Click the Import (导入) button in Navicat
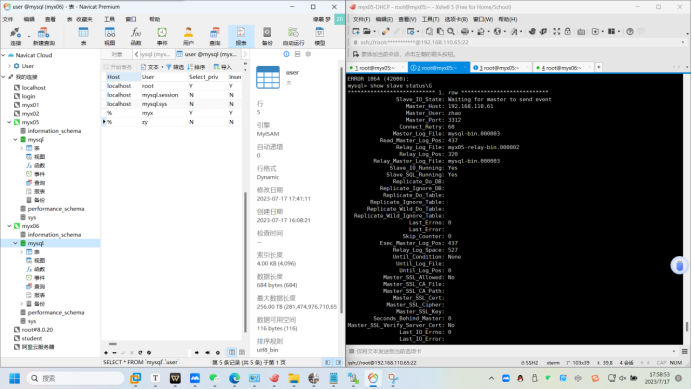The width and height of the screenshot is (692, 389). [x=223, y=67]
